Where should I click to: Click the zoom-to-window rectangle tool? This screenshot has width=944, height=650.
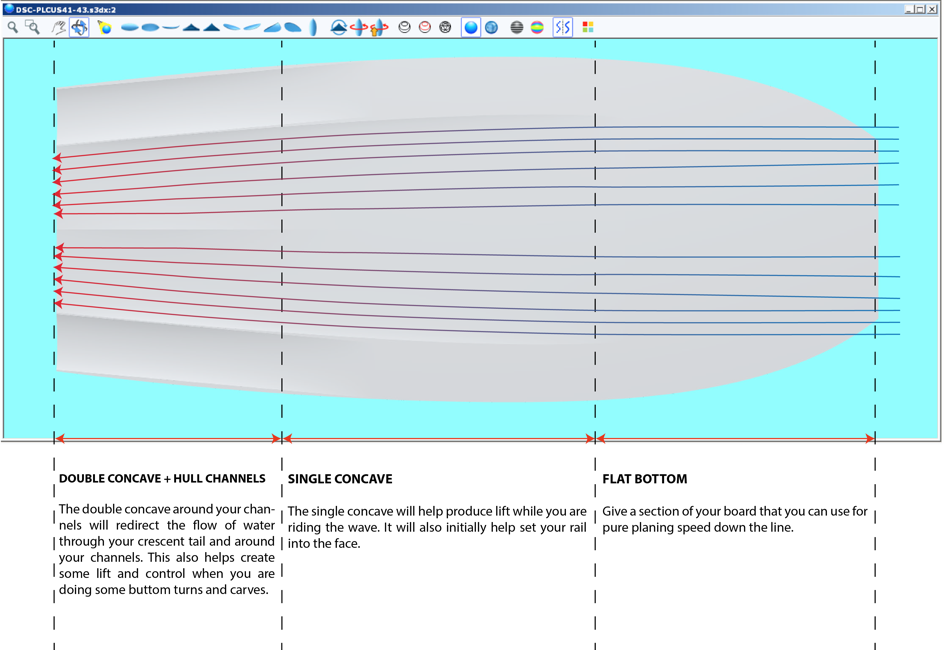(33, 27)
